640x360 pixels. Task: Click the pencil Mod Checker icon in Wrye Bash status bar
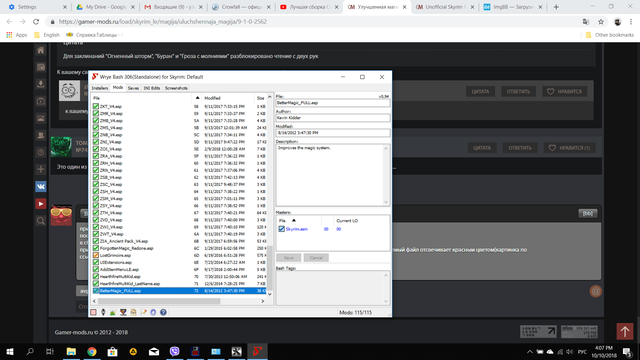coord(143,312)
